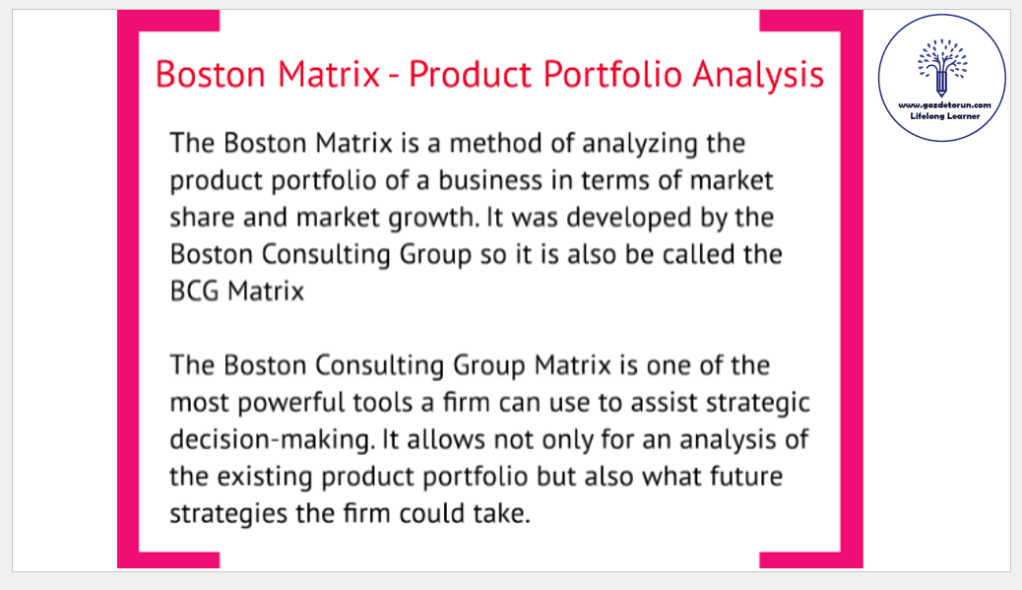
Task: Click the line starting "product portfolio of a business"
Action: pyautogui.click(x=472, y=180)
